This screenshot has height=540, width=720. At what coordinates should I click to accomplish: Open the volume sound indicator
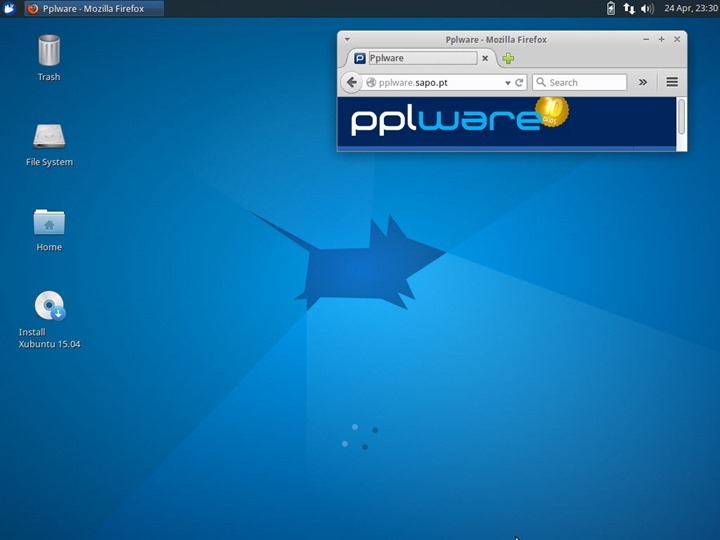pyautogui.click(x=647, y=8)
